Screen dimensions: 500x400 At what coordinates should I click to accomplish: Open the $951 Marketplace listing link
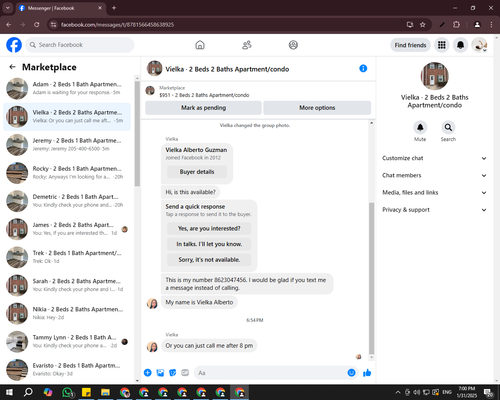click(x=204, y=95)
